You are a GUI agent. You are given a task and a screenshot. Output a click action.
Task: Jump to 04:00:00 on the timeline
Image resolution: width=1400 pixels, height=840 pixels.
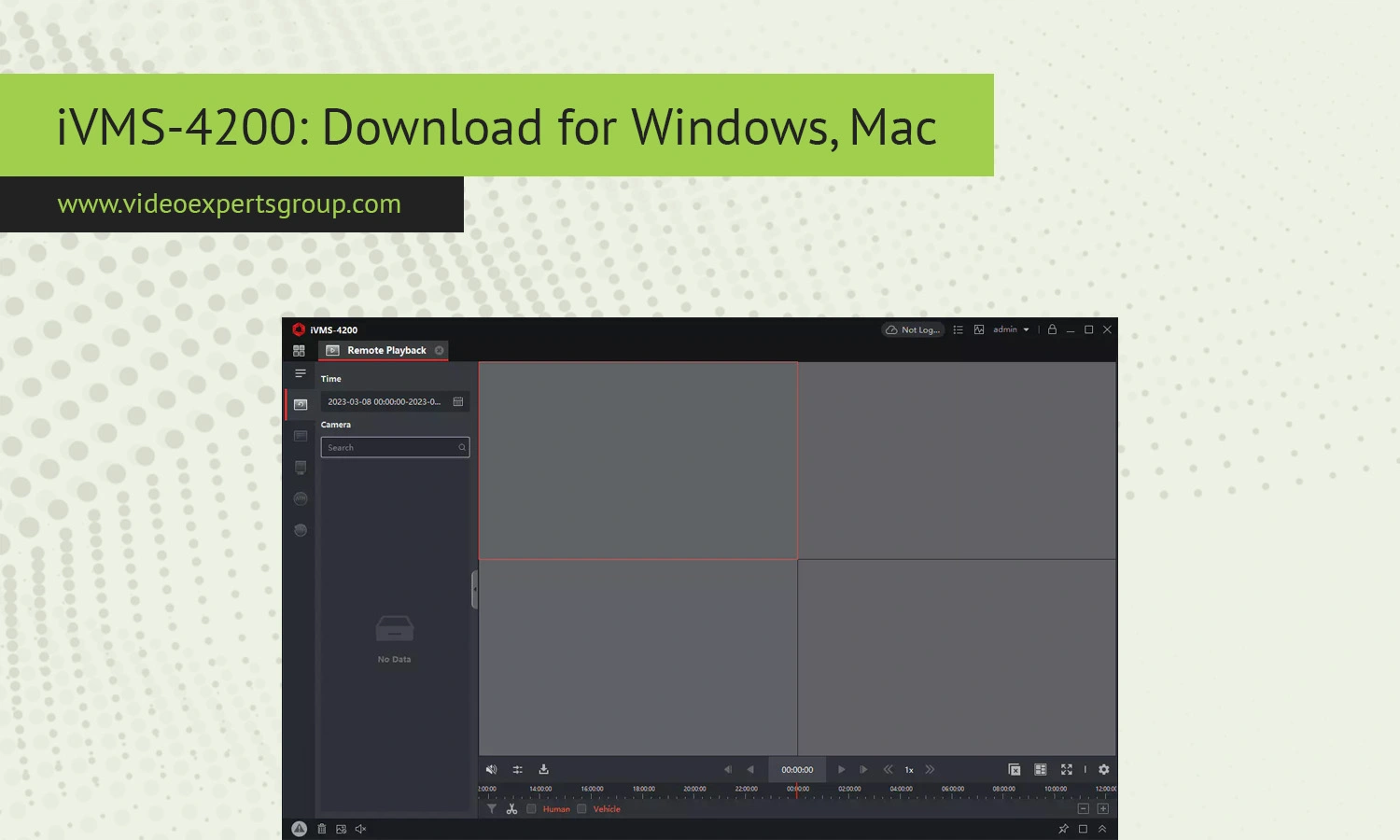901,790
